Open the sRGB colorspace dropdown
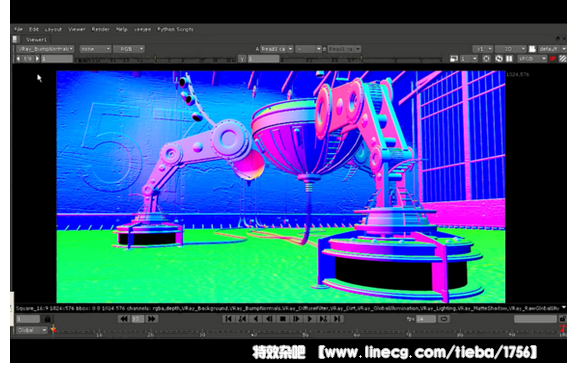This screenshot has height=369, width=567. point(532,59)
